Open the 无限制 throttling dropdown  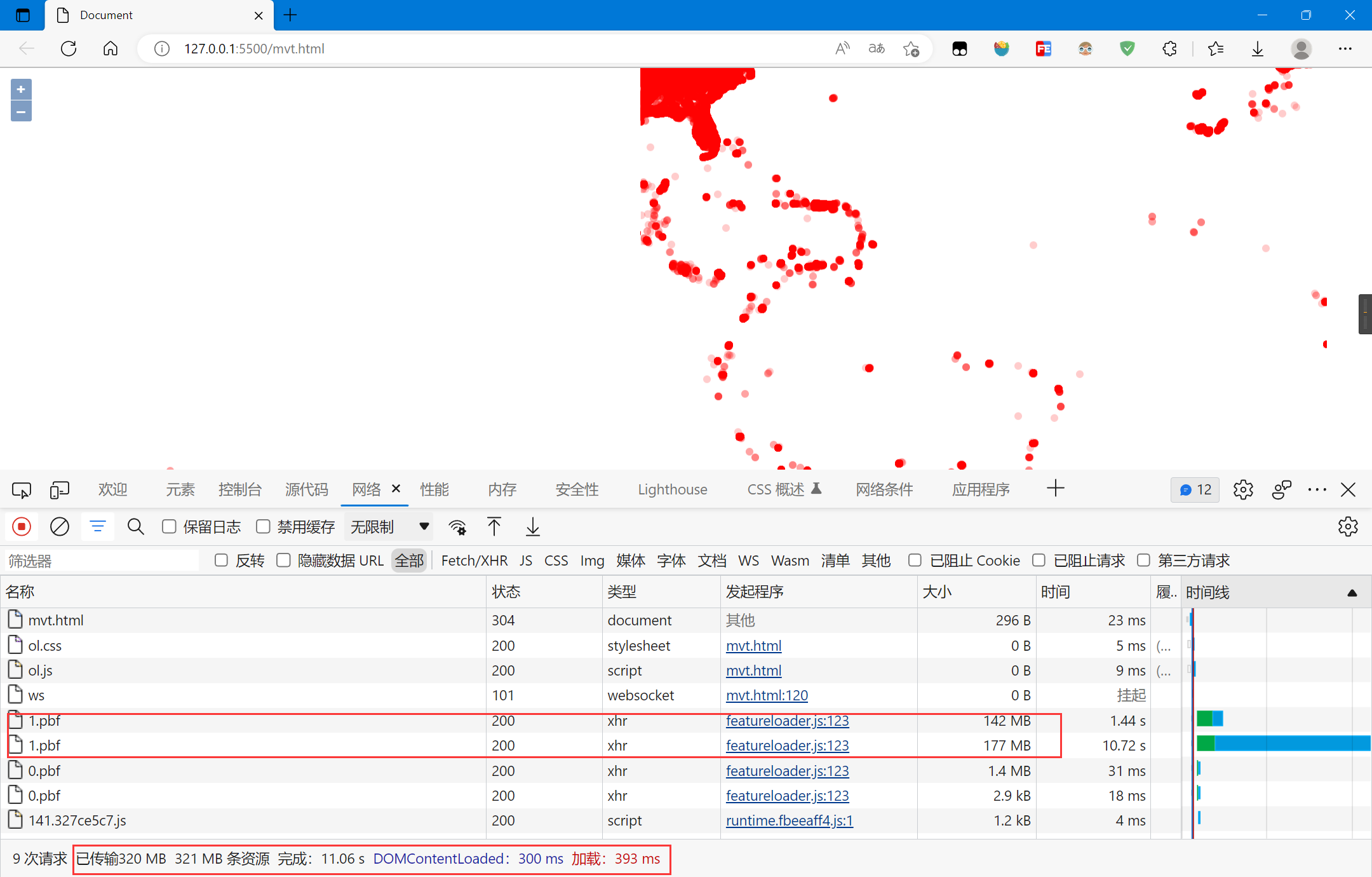(389, 527)
